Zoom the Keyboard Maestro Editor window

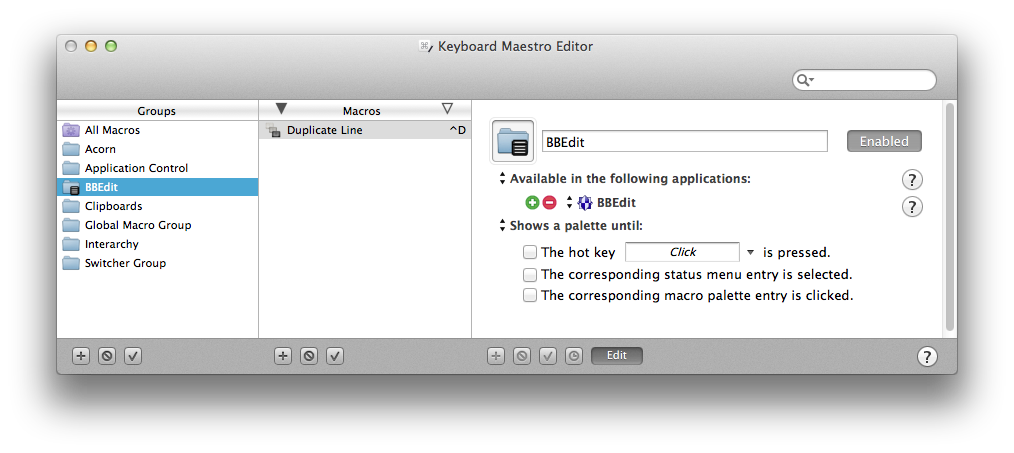click(x=111, y=46)
